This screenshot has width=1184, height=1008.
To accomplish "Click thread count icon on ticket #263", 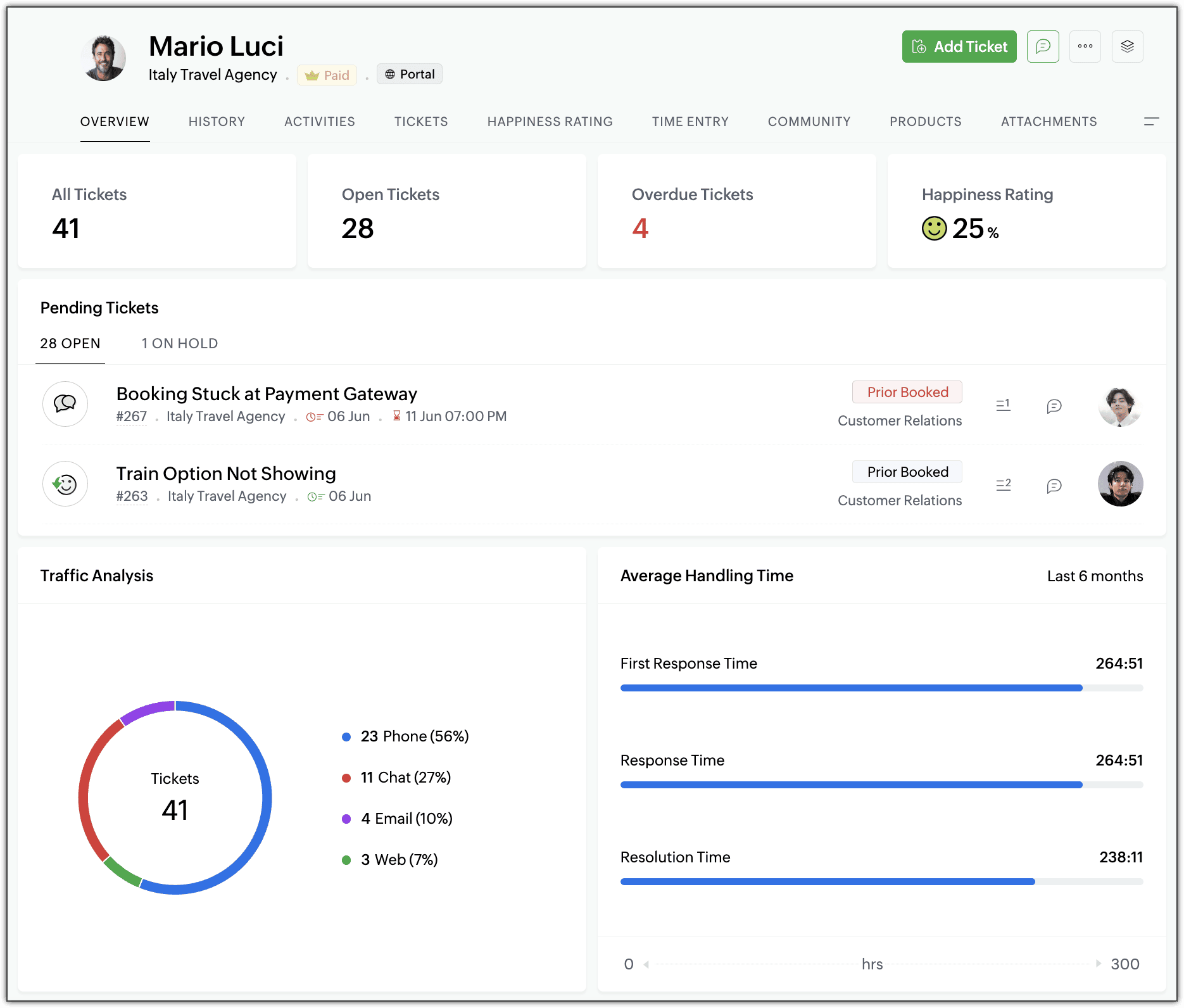I will [1003, 485].
